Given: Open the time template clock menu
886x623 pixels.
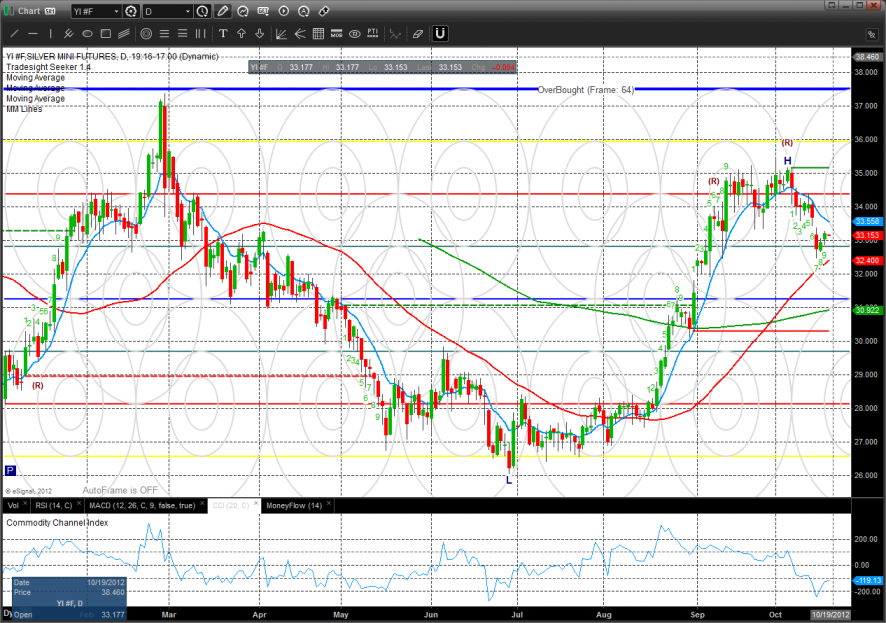Looking at the screenshot, I should [x=203, y=11].
